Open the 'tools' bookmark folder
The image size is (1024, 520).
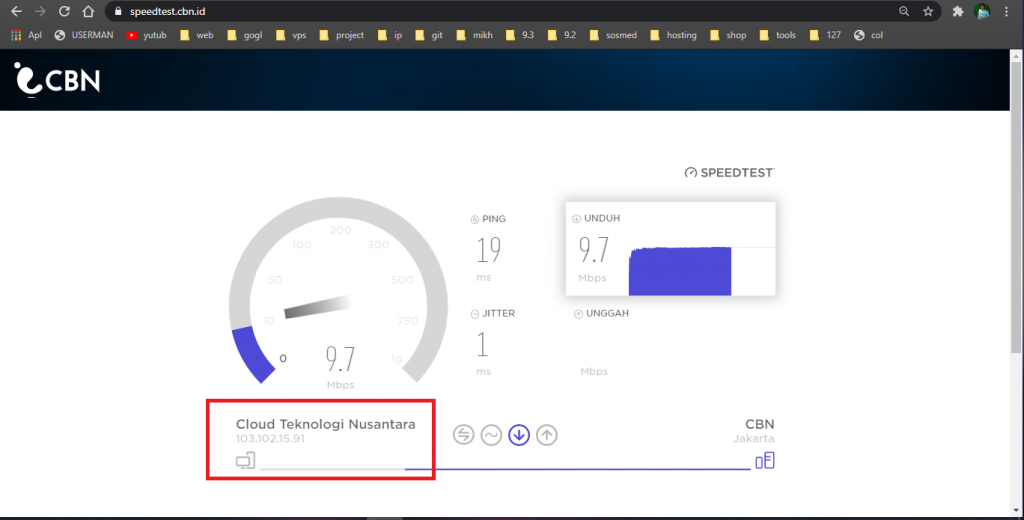pyautogui.click(x=777, y=35)
